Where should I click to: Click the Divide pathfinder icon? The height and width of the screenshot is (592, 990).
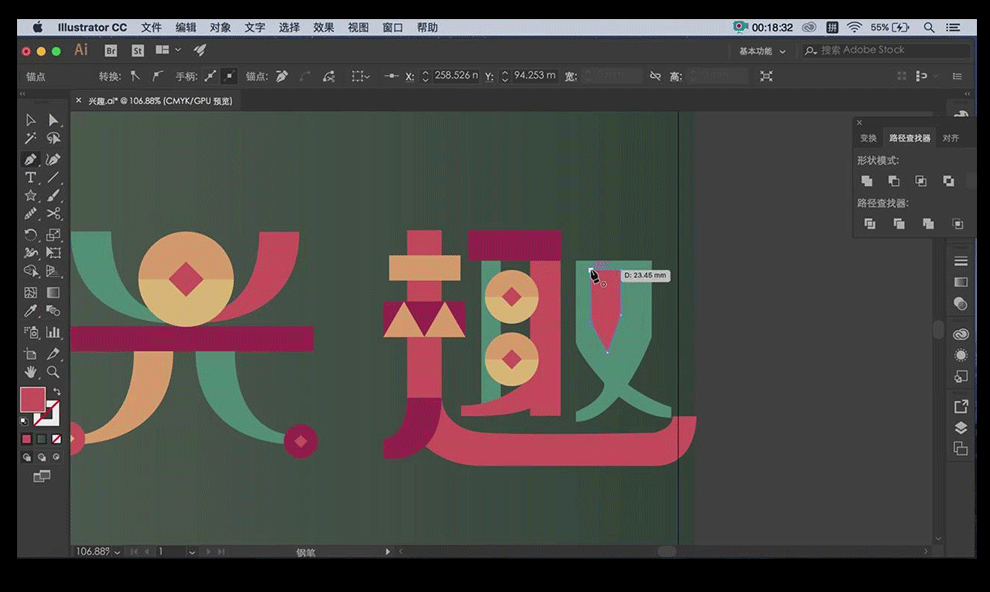pyautogui.click(x=869, y=224)
